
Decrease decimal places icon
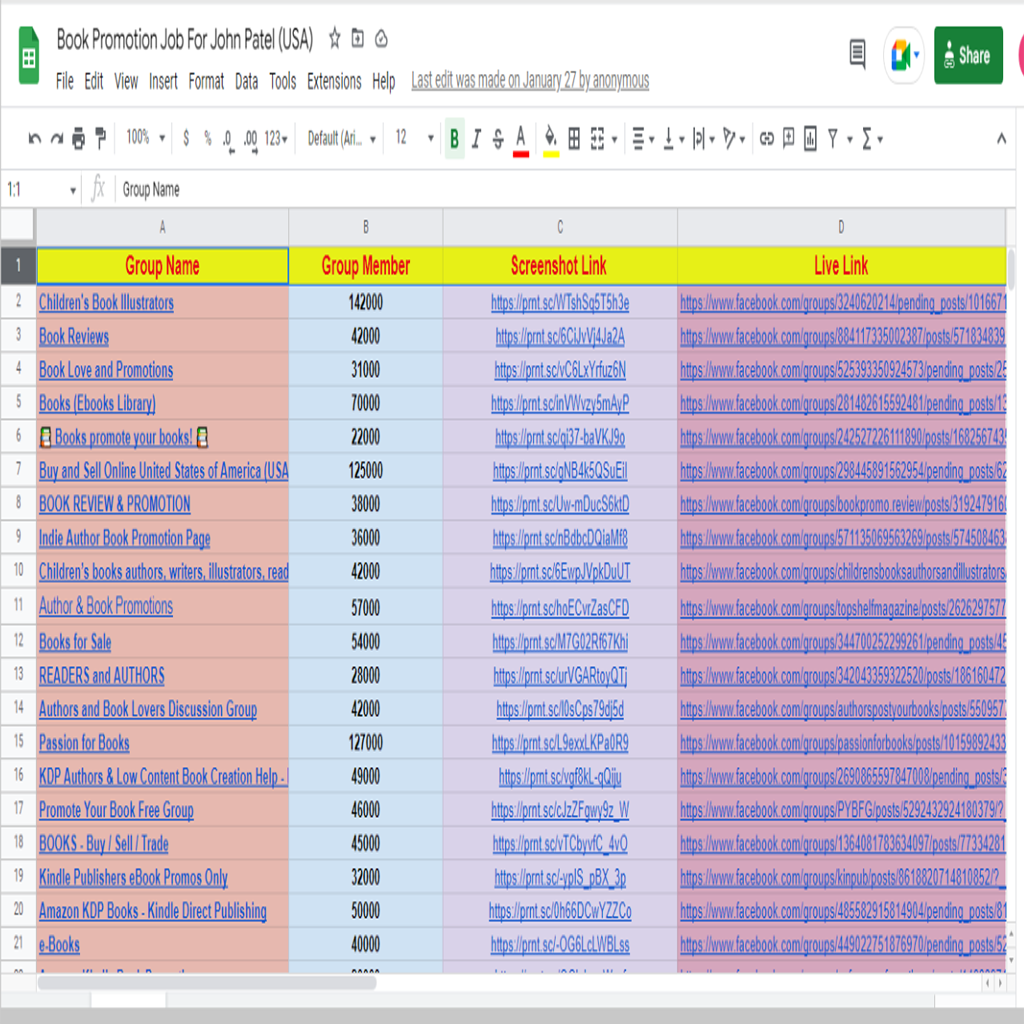[228, 140]
